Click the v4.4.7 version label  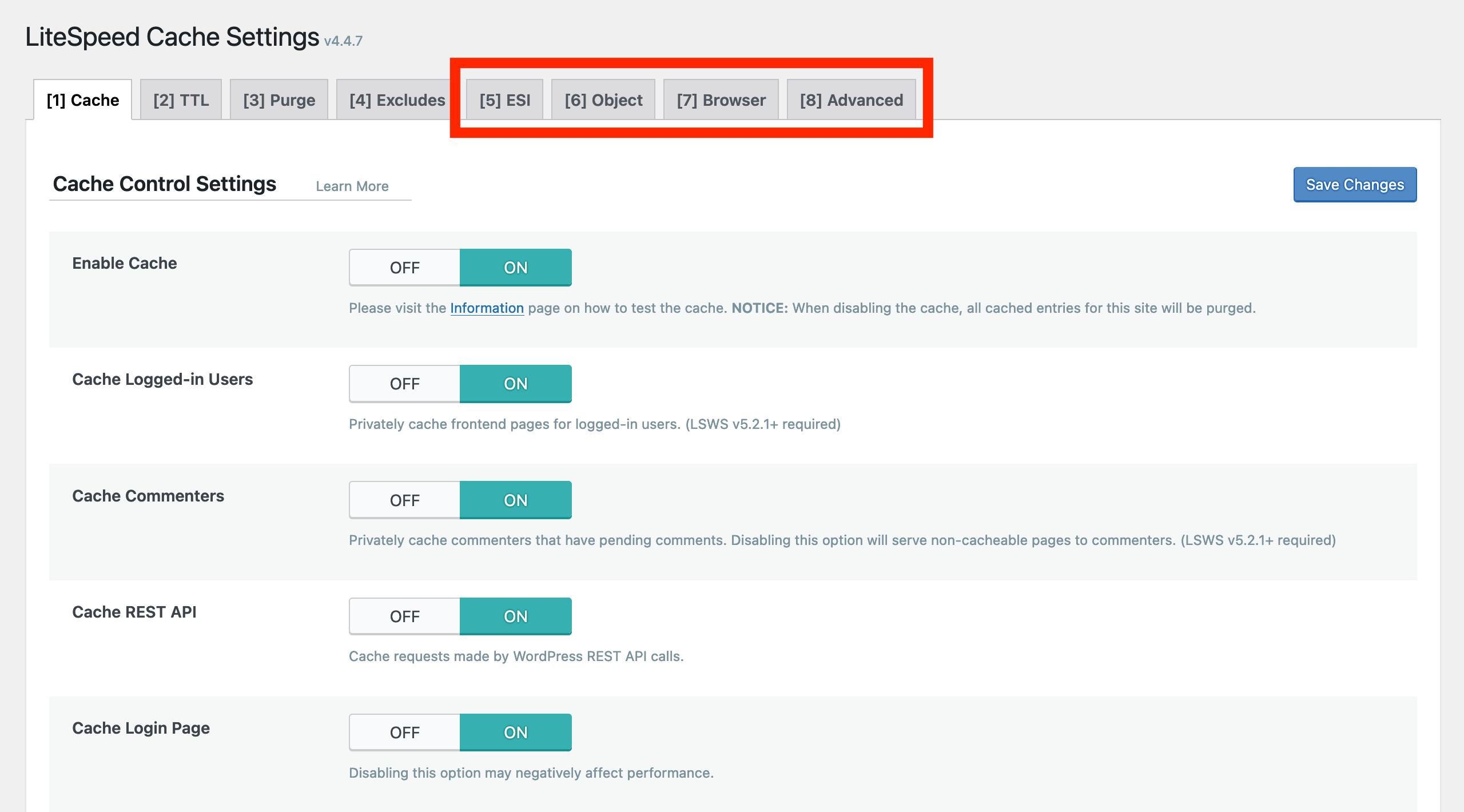[x=343, y=41]
